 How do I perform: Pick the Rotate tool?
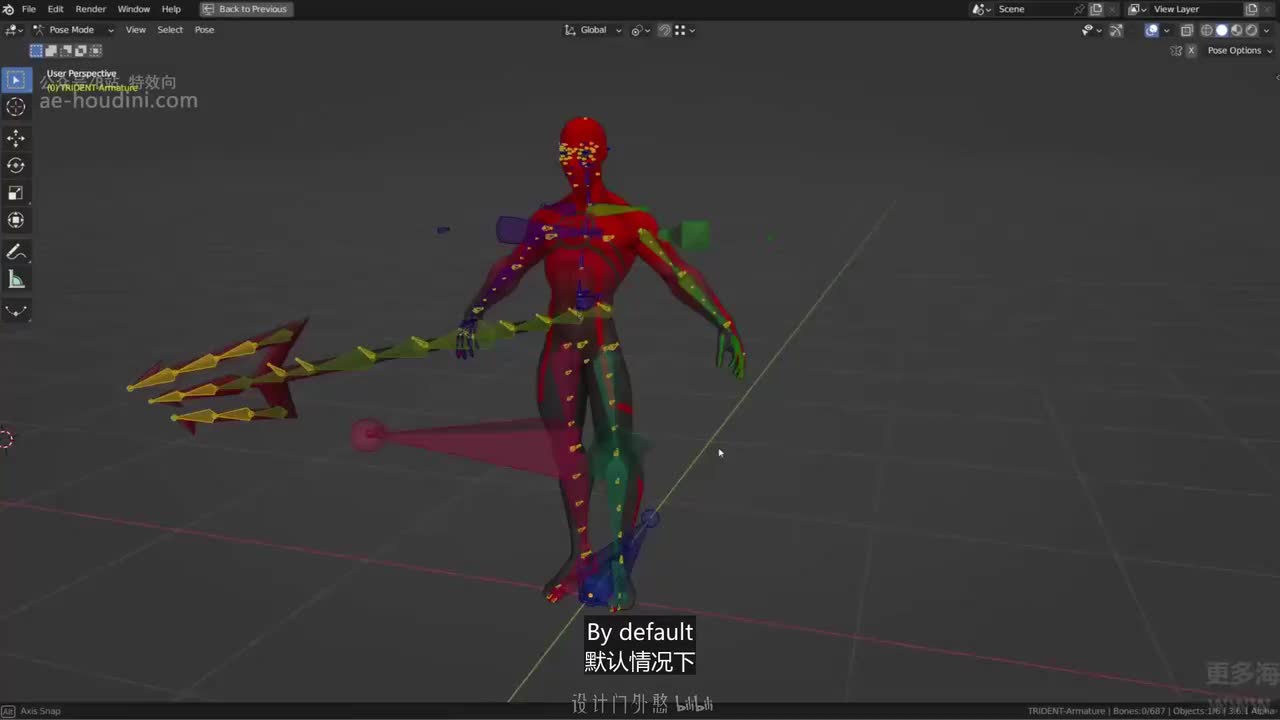click(16, 165)
